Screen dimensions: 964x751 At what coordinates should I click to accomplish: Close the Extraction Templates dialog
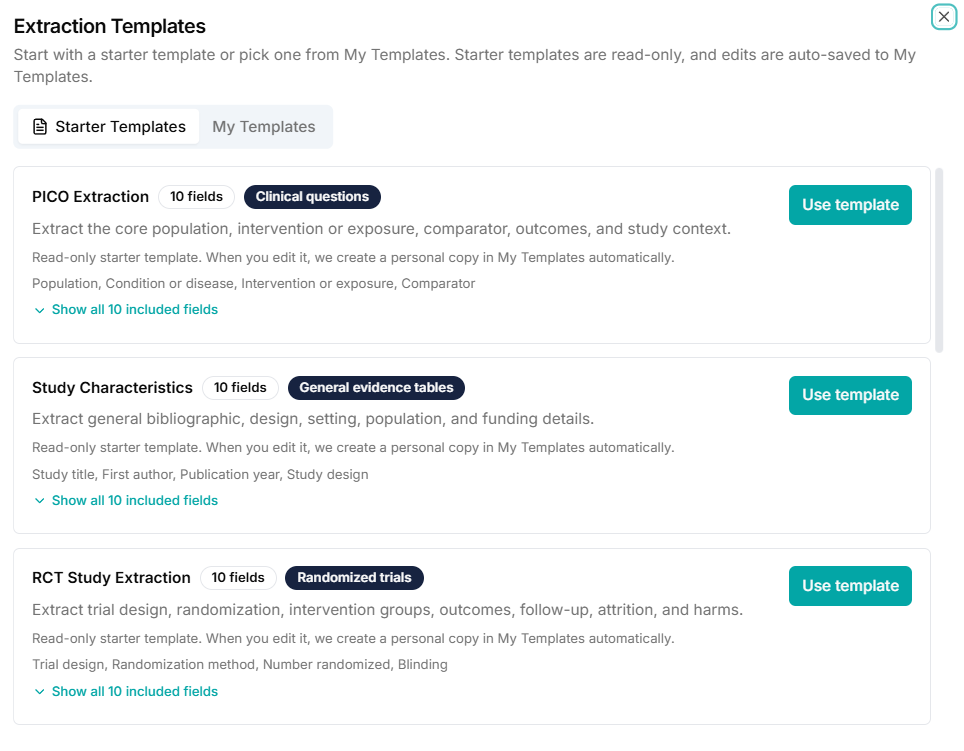tap(944, 17)
